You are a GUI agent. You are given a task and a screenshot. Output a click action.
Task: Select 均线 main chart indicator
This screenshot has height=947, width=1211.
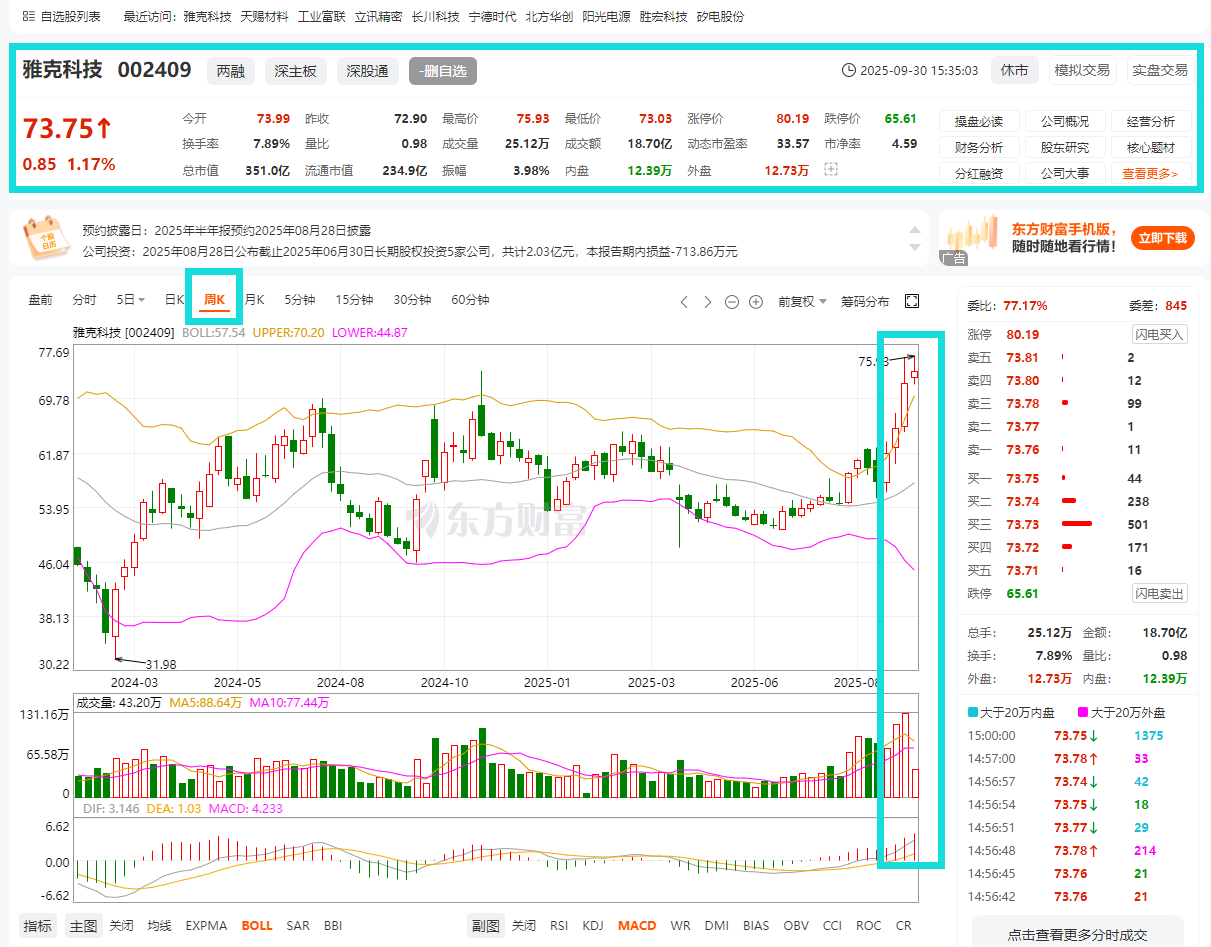click(x=159, y=925)
